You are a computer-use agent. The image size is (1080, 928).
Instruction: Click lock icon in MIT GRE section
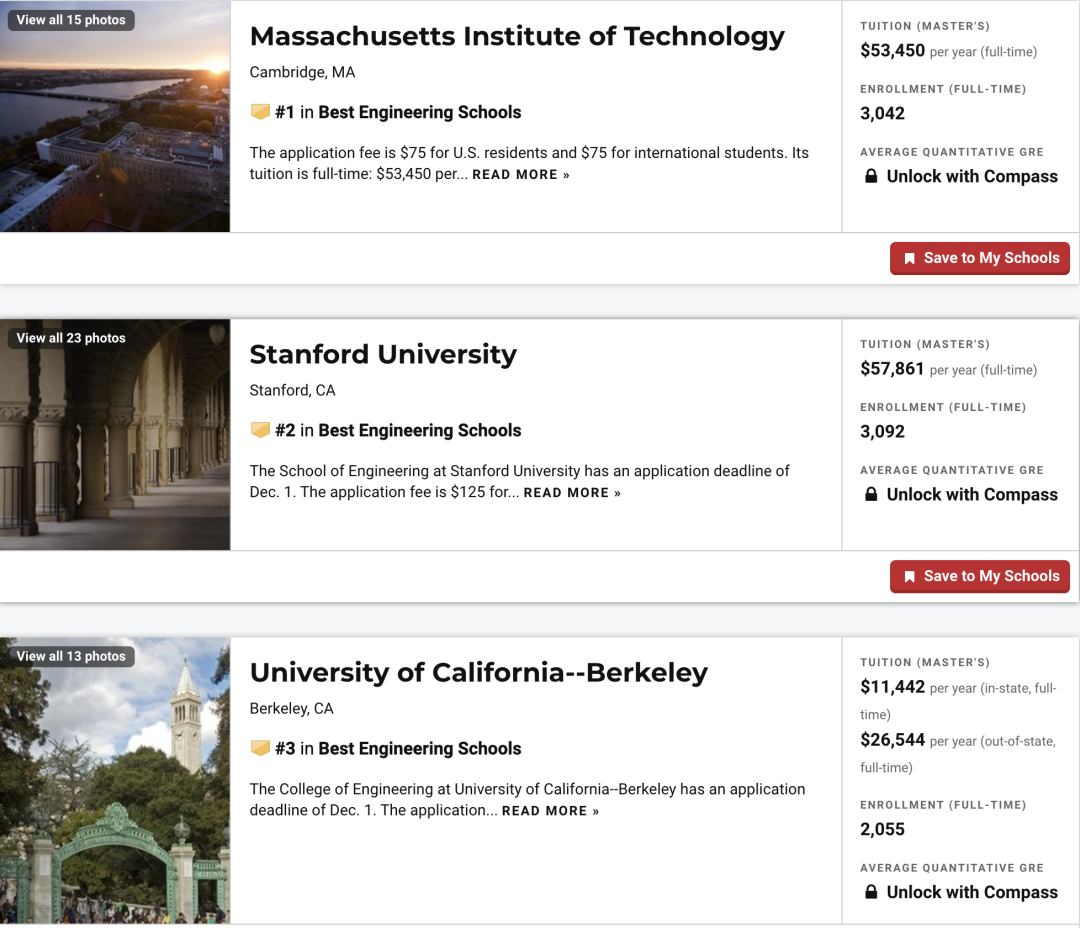tap(871, 176)
